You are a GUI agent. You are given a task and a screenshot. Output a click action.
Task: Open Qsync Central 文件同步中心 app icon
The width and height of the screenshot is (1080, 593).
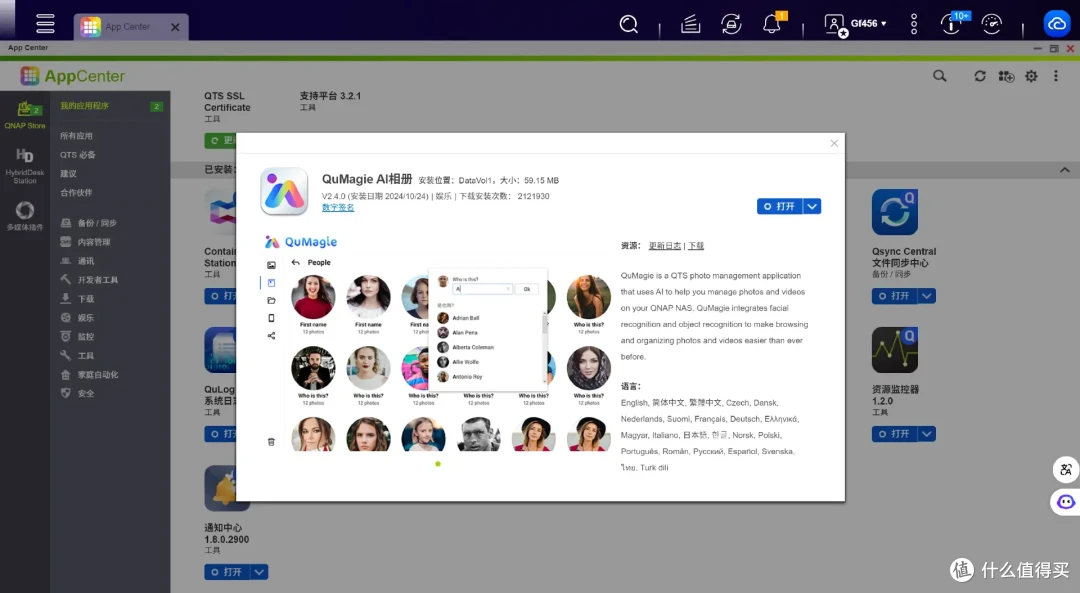click(895, 212)
